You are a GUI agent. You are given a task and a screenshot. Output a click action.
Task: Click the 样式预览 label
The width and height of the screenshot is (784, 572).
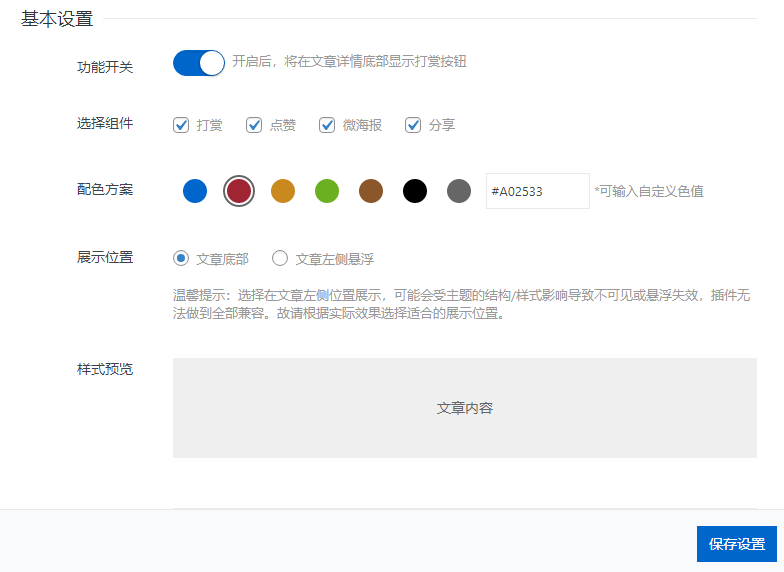tap(105, 370)
